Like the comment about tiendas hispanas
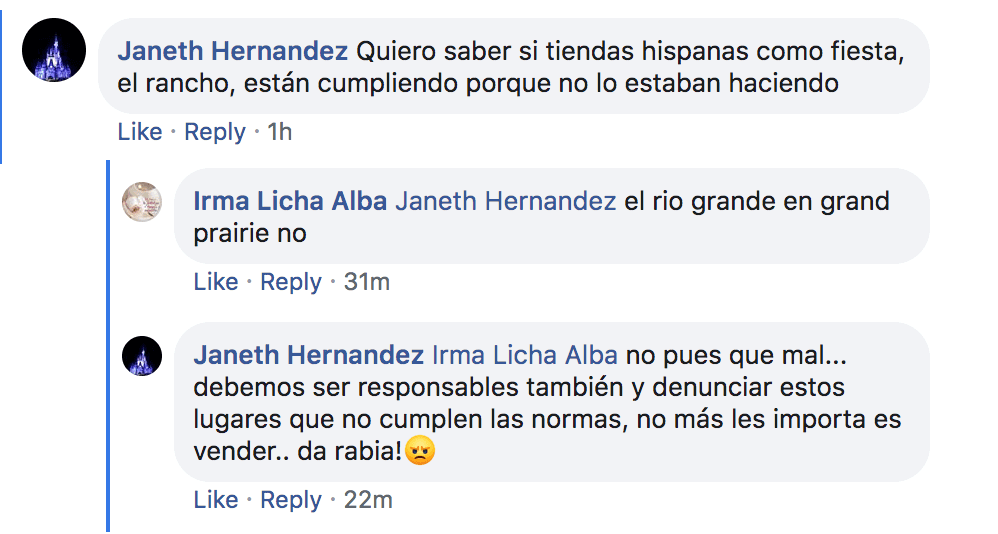Screen dimensions: 998x534 (139, 132)
